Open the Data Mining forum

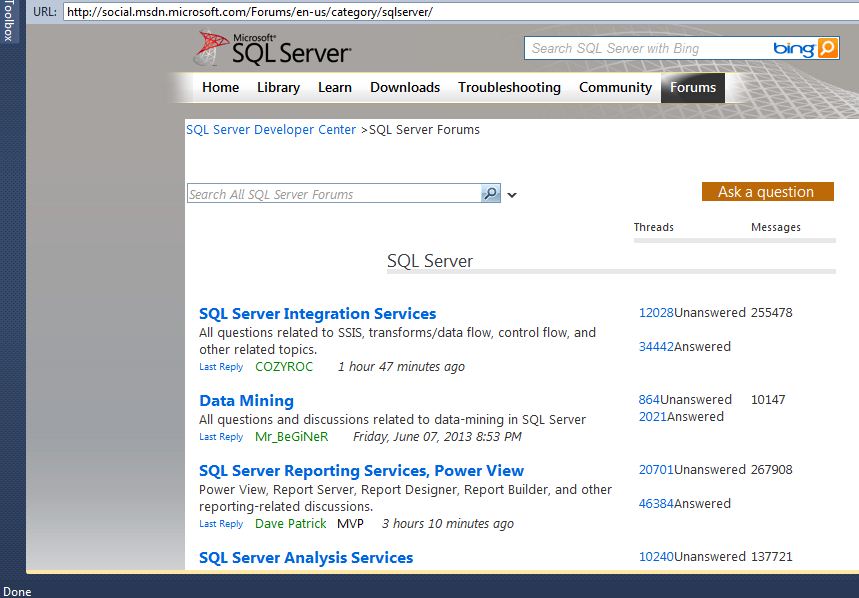pos(247,401)
